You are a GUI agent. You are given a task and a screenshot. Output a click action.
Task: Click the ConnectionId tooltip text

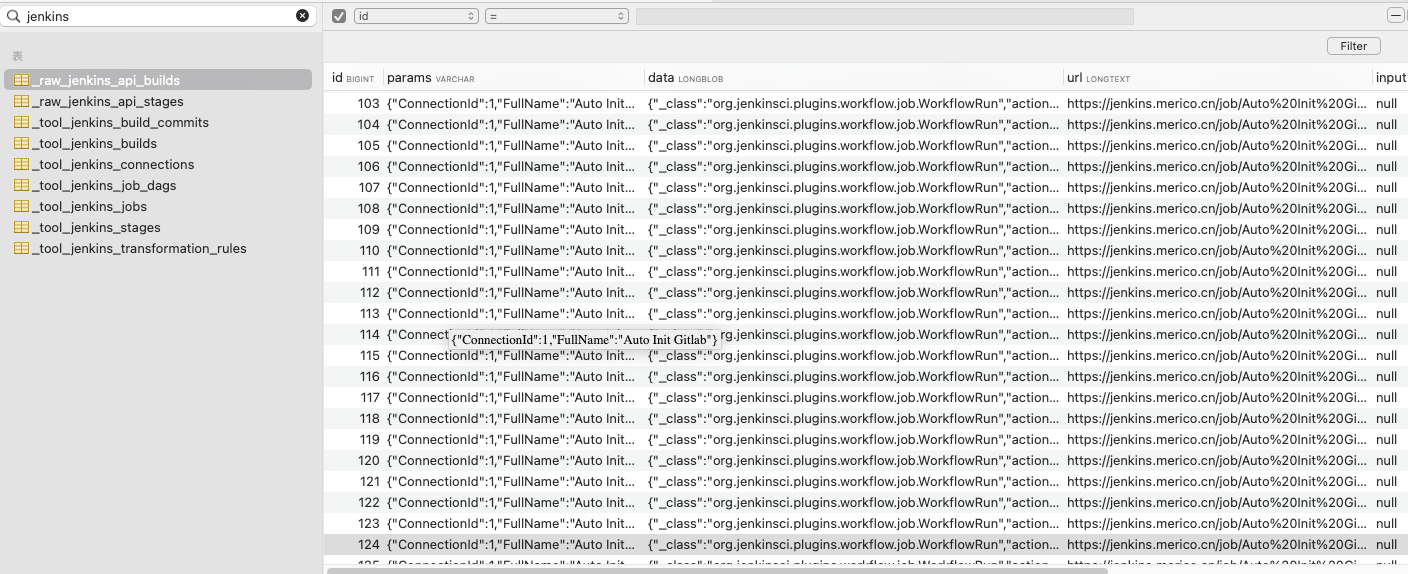click(584, 340)
